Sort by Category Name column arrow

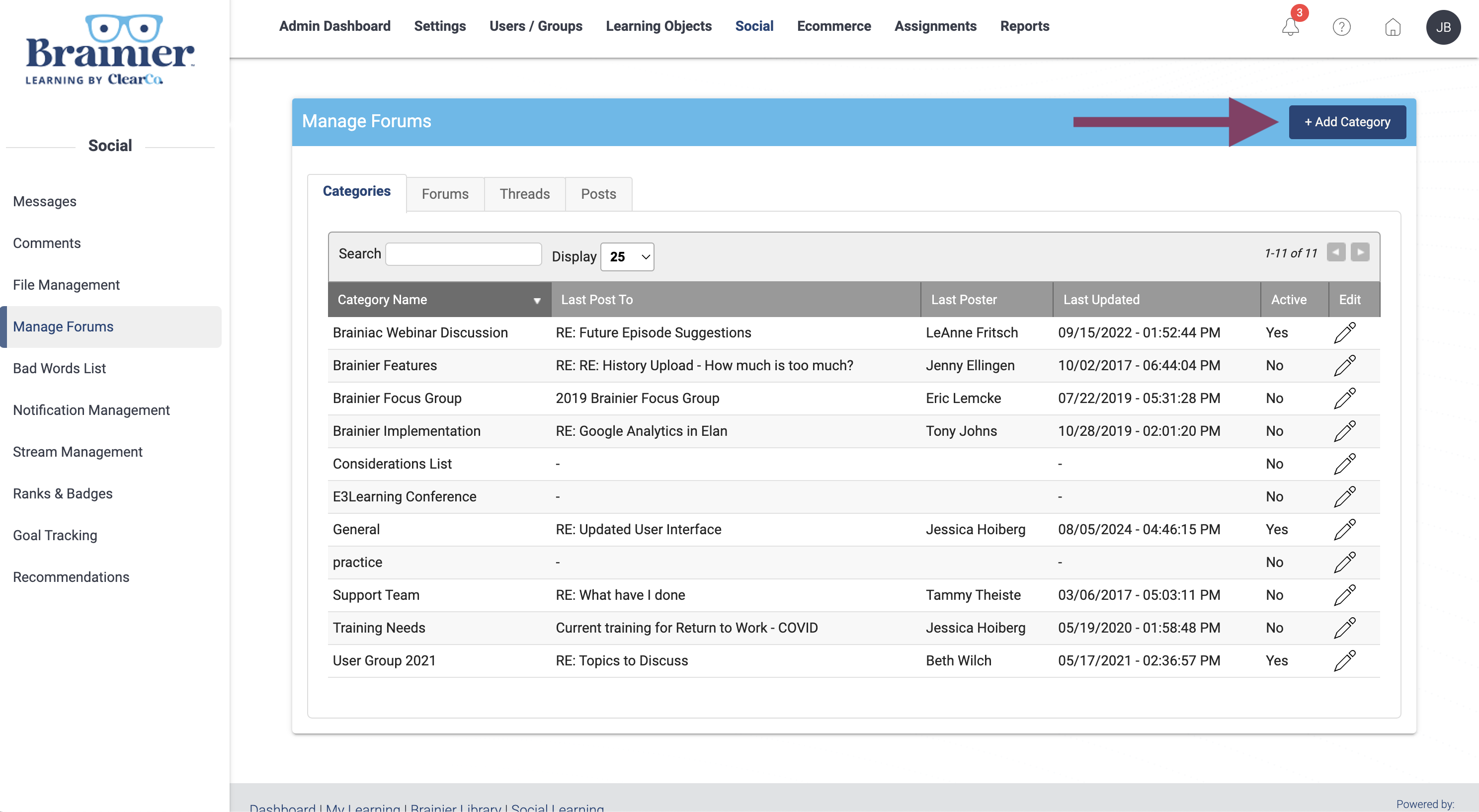pyautogui.click(x=537, y=300)
